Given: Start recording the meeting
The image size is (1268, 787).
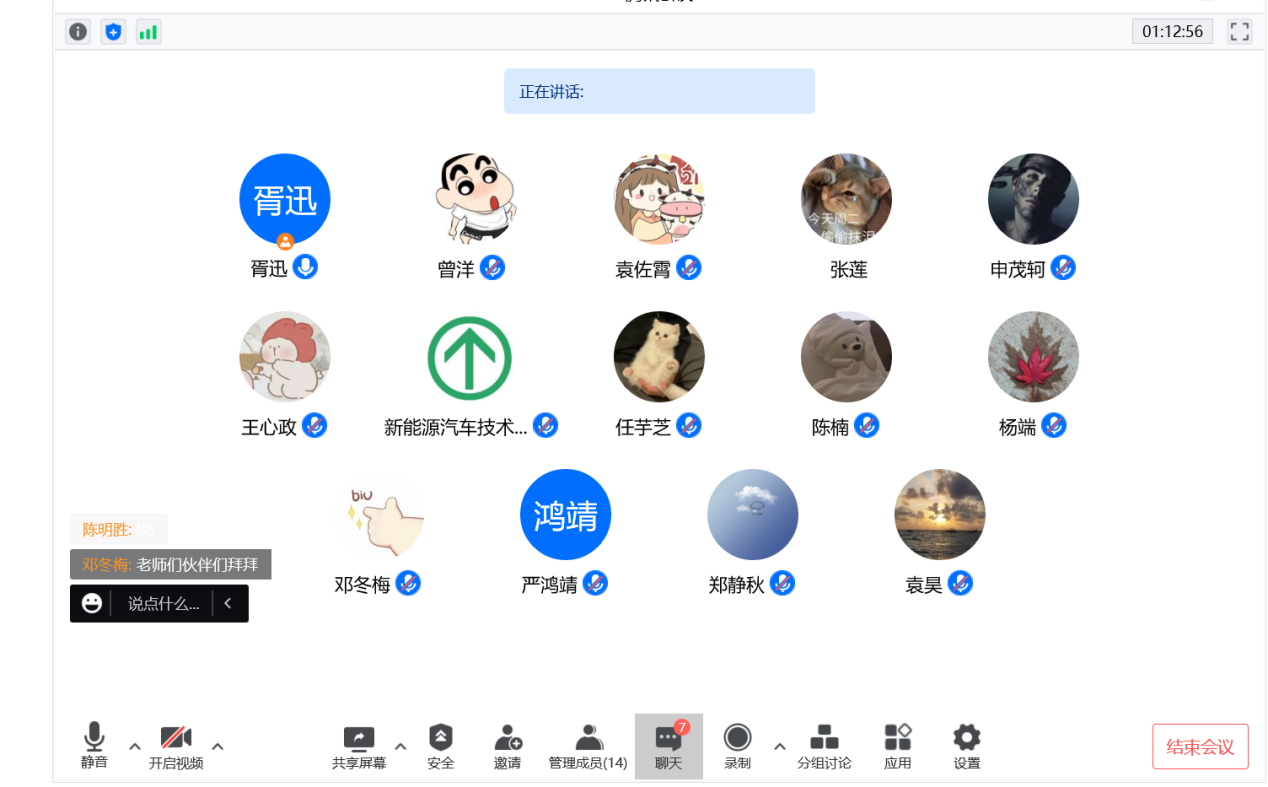Looking at the screenshot, I should [737, 746].
